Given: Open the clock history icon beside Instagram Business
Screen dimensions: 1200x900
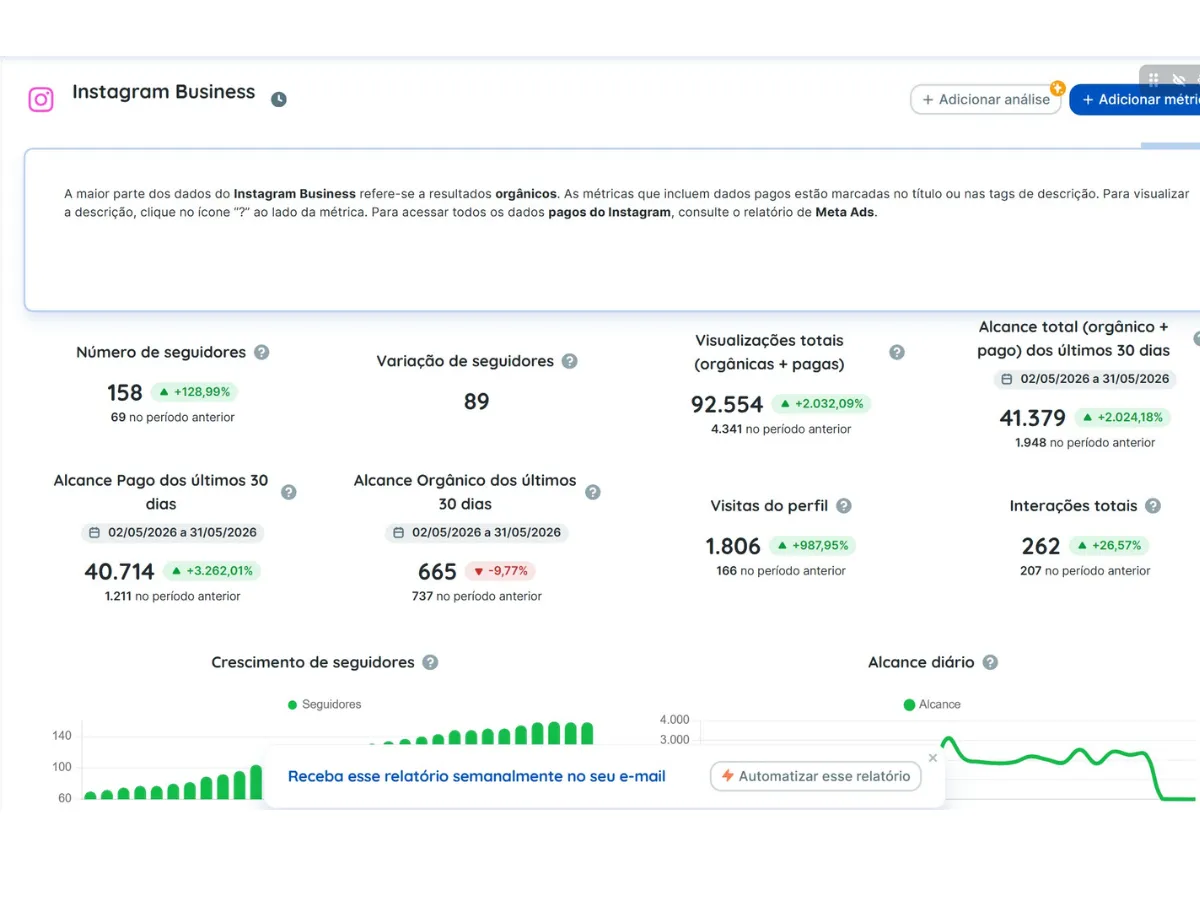Looking at the screenshot, I should 279,99.
